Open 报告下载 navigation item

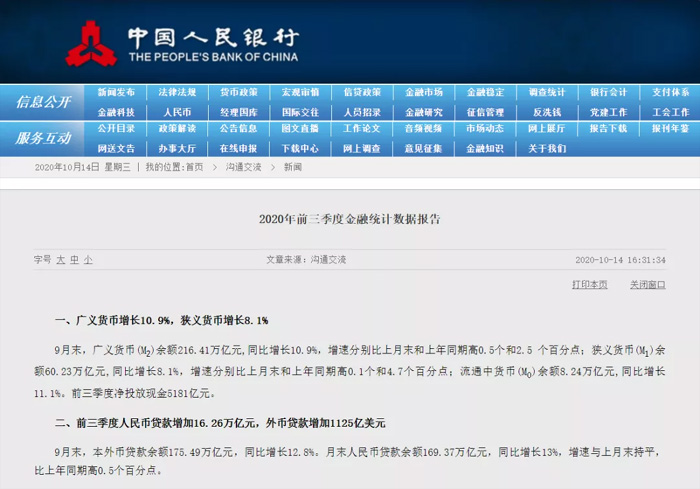(608, 129)
